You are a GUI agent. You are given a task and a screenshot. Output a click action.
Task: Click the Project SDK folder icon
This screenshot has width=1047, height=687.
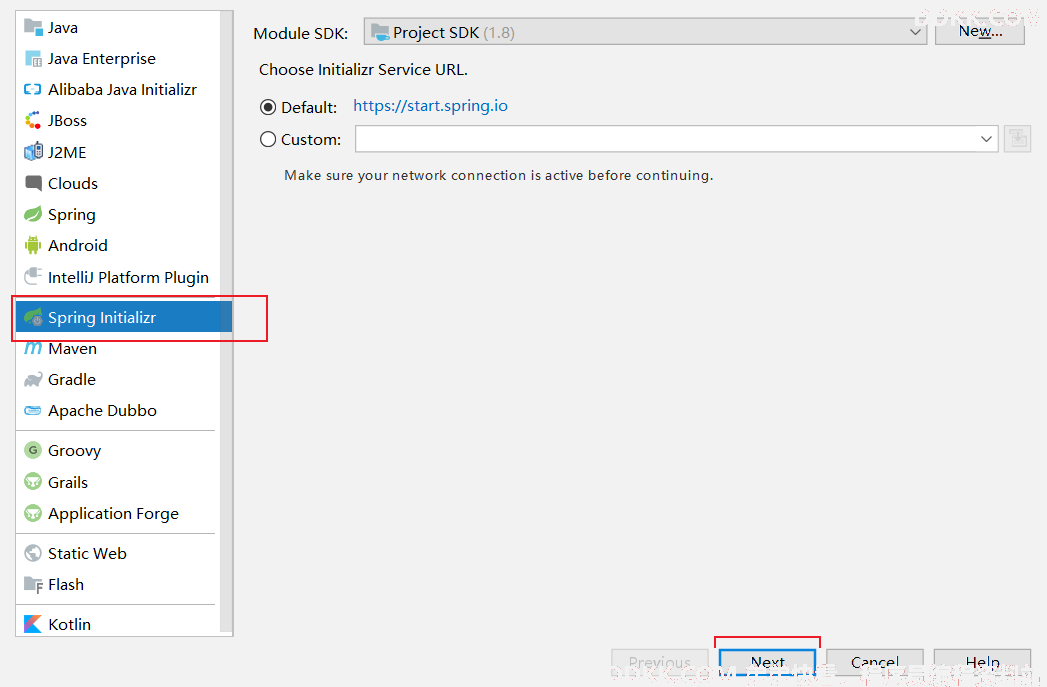tap(380, 32)
